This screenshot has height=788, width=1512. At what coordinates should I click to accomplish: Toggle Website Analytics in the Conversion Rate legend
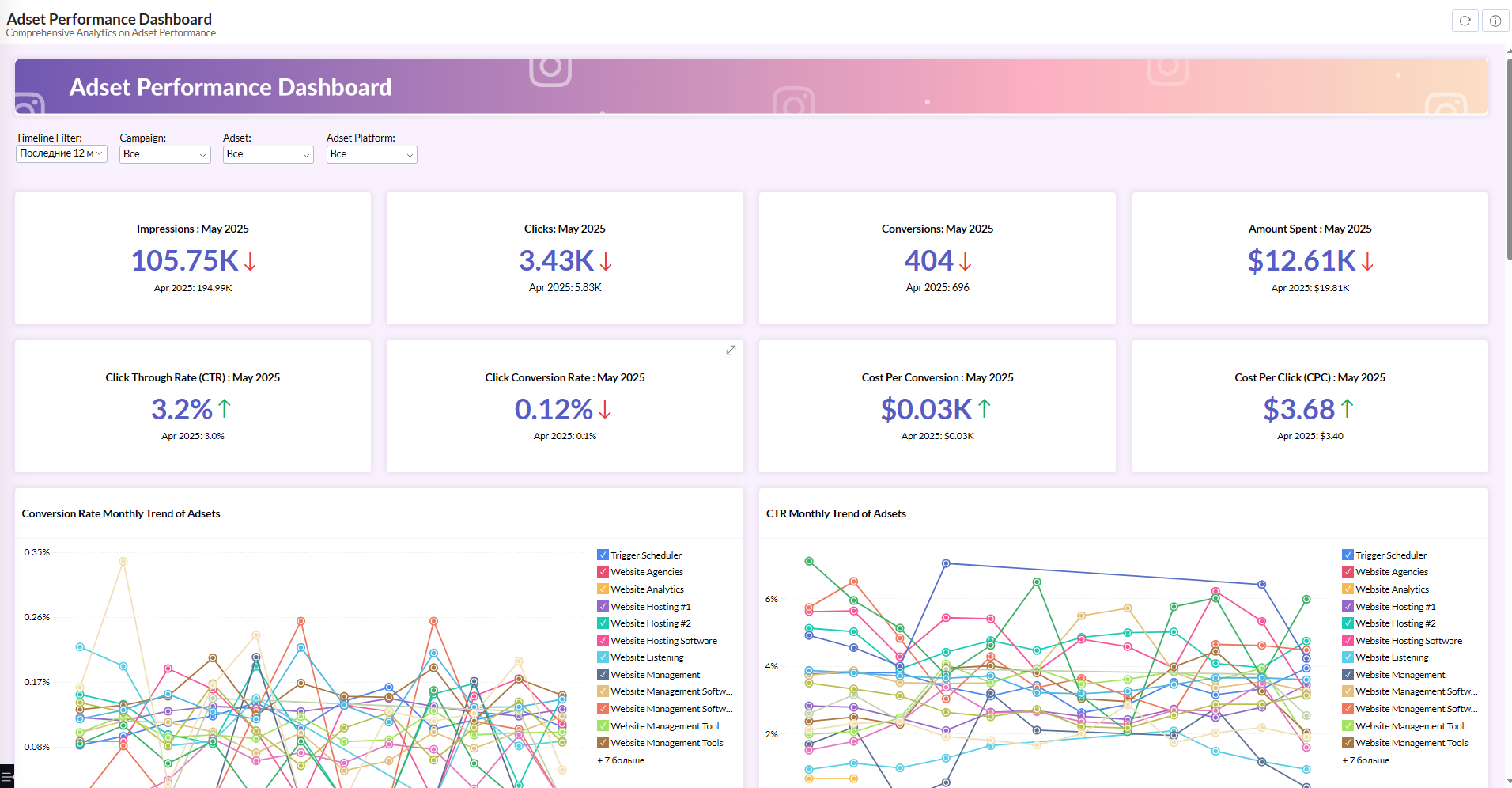coord(603,589)
